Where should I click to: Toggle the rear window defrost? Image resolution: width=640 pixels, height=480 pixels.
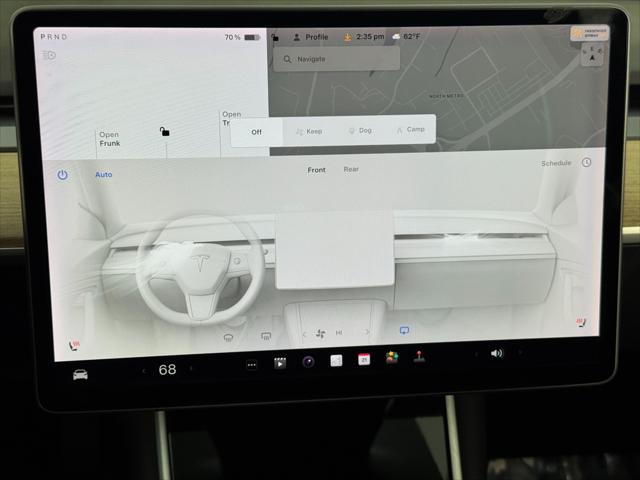pyautogui.click(x=266, y=336)
